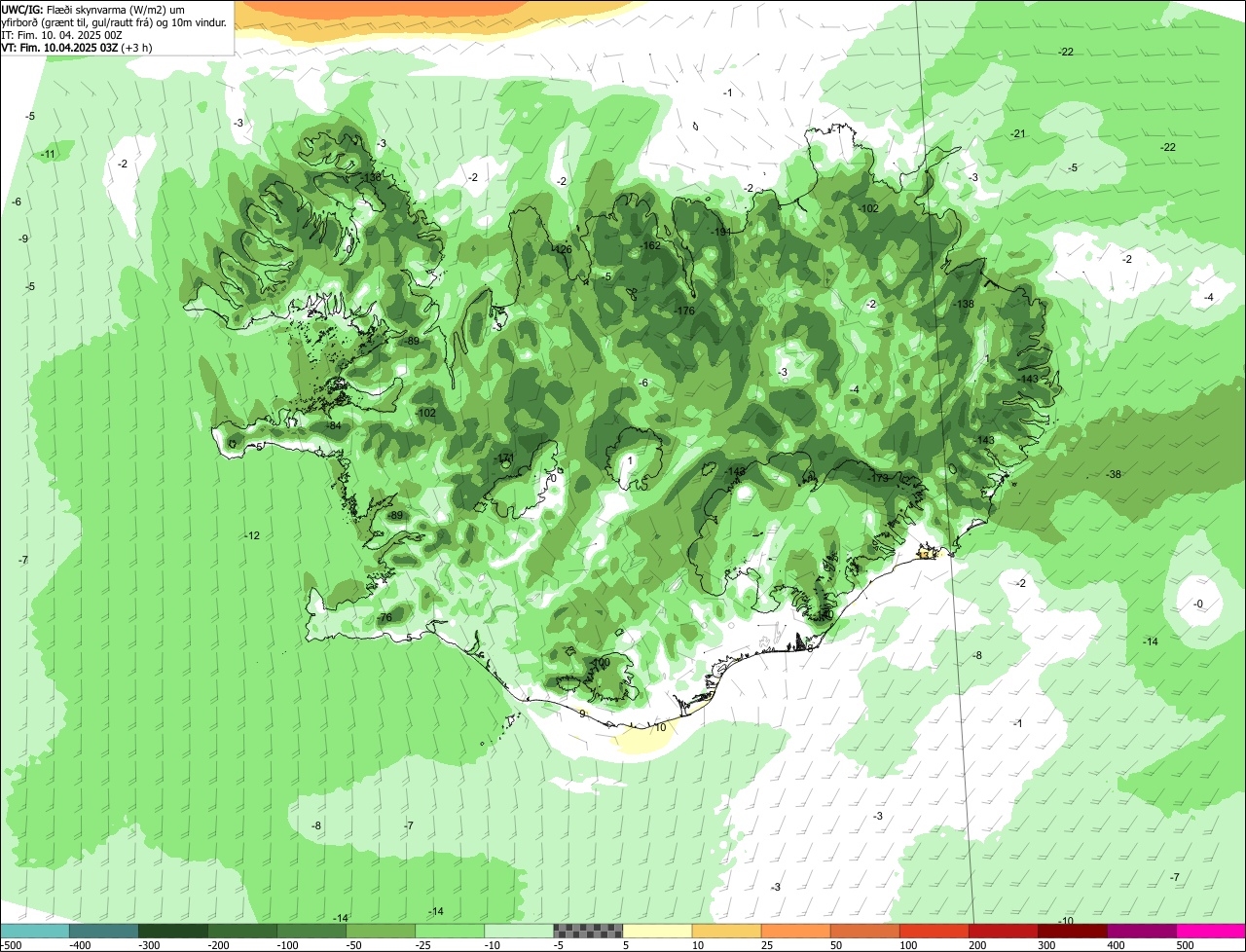This screenshot has width=1246, height=952.
Task: Select the pale green swatch between -10 and -5
Action: (518, 932)
